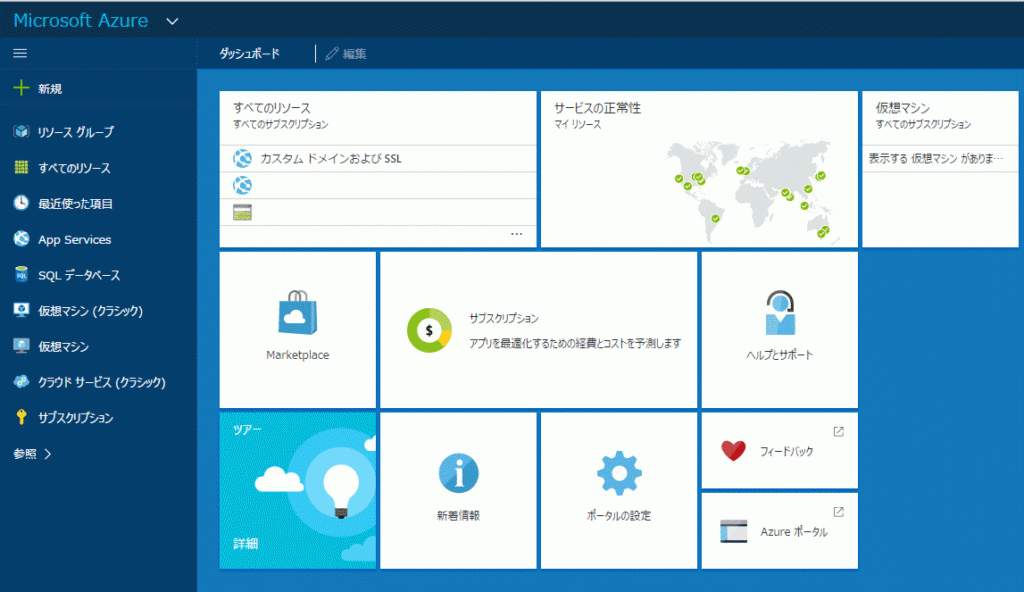Open カスタム ドメインおよび SSL resource
1024x592 pixels.
point(331,158)
